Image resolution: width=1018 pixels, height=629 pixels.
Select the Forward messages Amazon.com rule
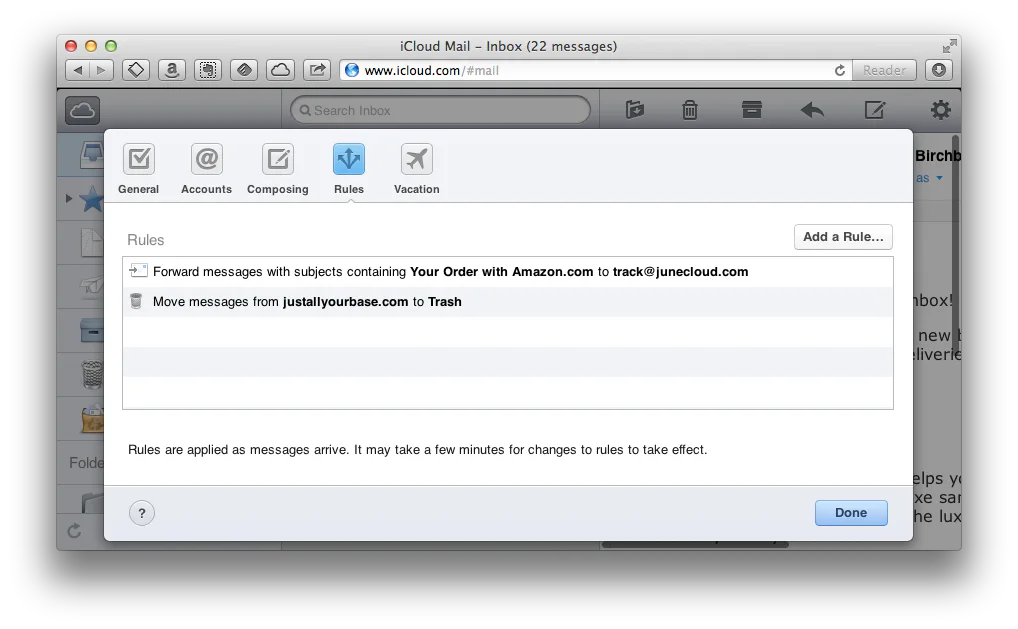[508, 272]
